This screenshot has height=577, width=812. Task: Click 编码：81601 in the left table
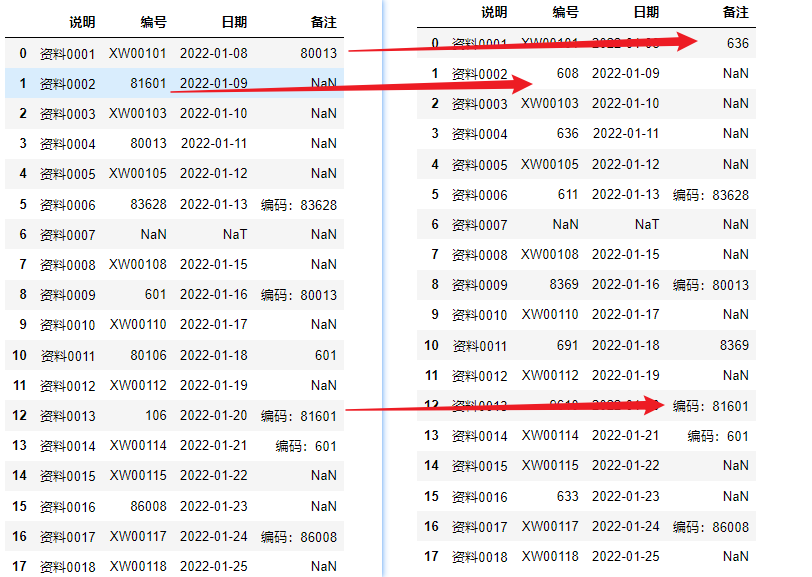pyautogui.click(x=299, y=416)
